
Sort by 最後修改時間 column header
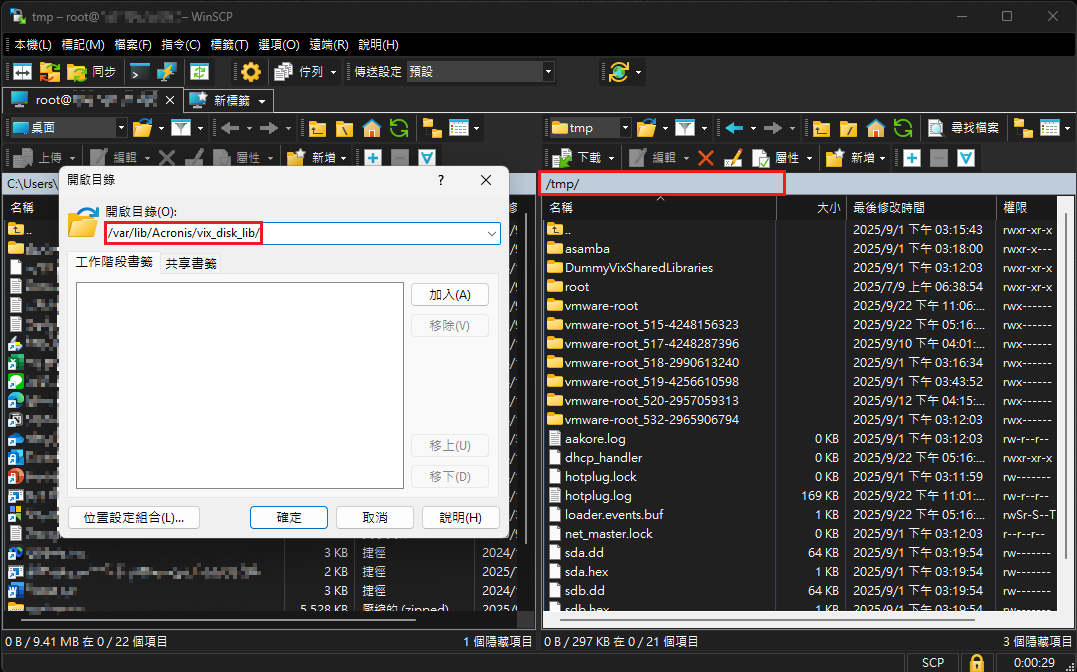point(920,208)
